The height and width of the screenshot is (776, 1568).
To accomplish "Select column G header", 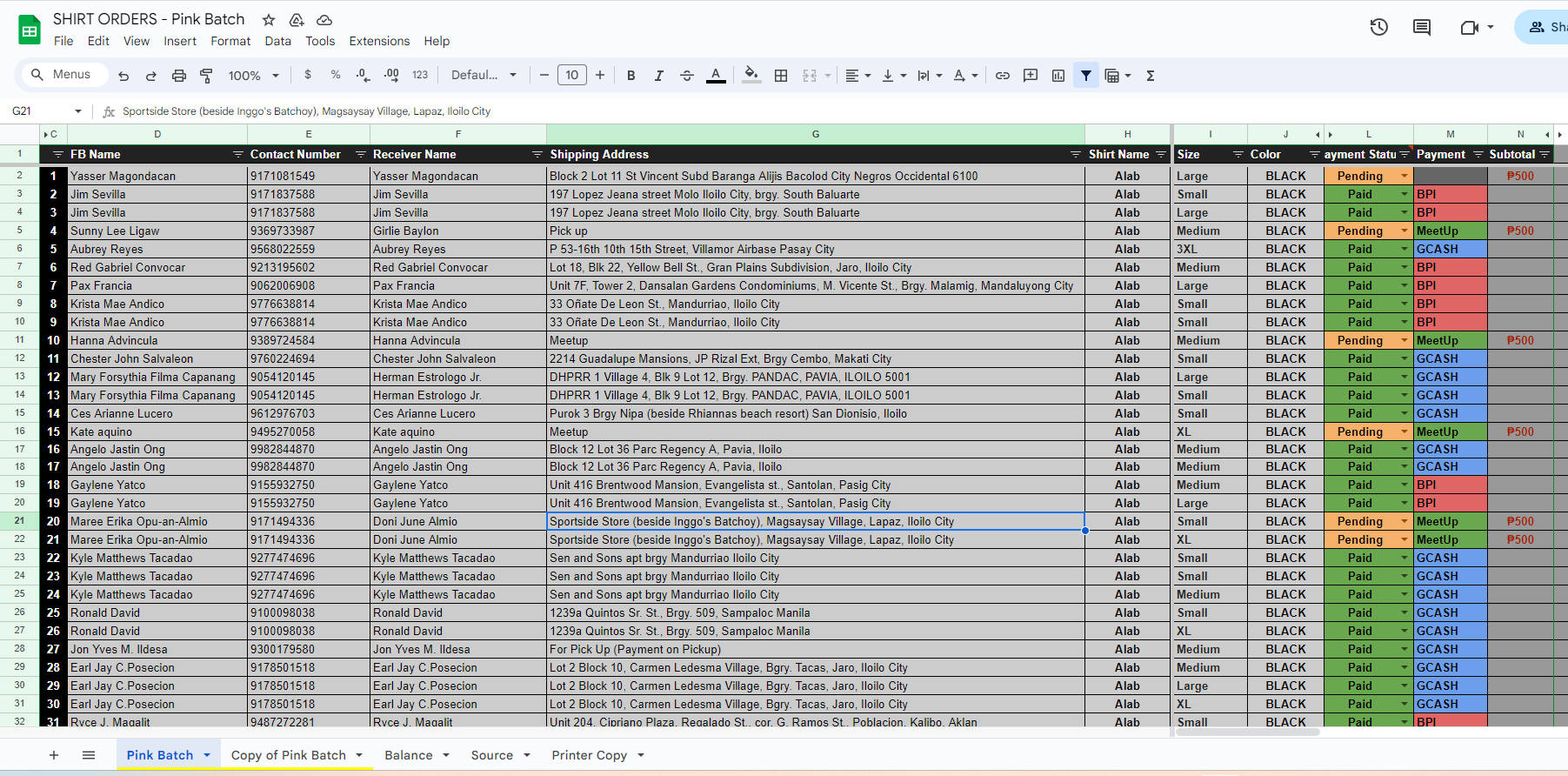I will coord(816,134).
